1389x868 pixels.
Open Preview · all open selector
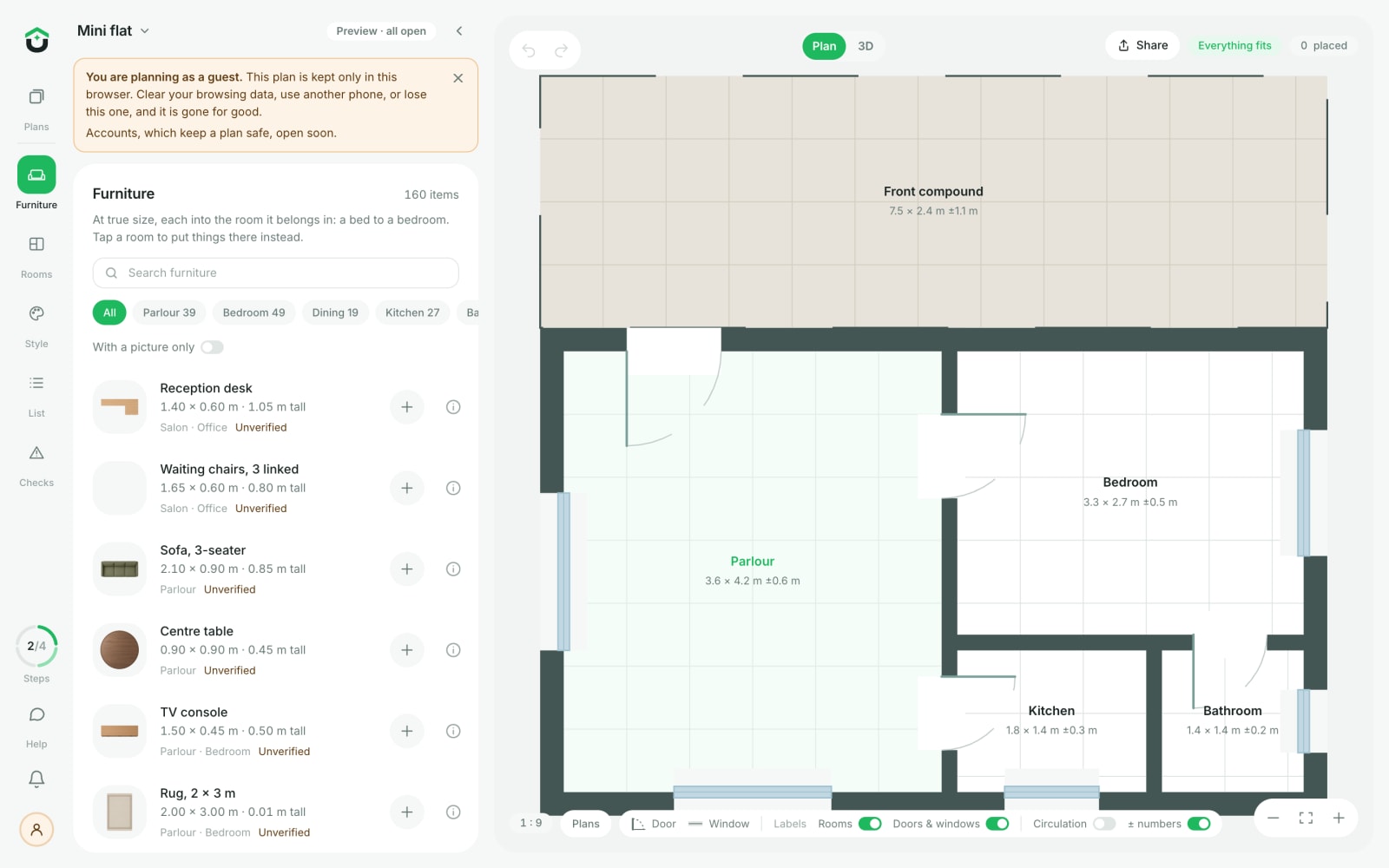point(381,31)
